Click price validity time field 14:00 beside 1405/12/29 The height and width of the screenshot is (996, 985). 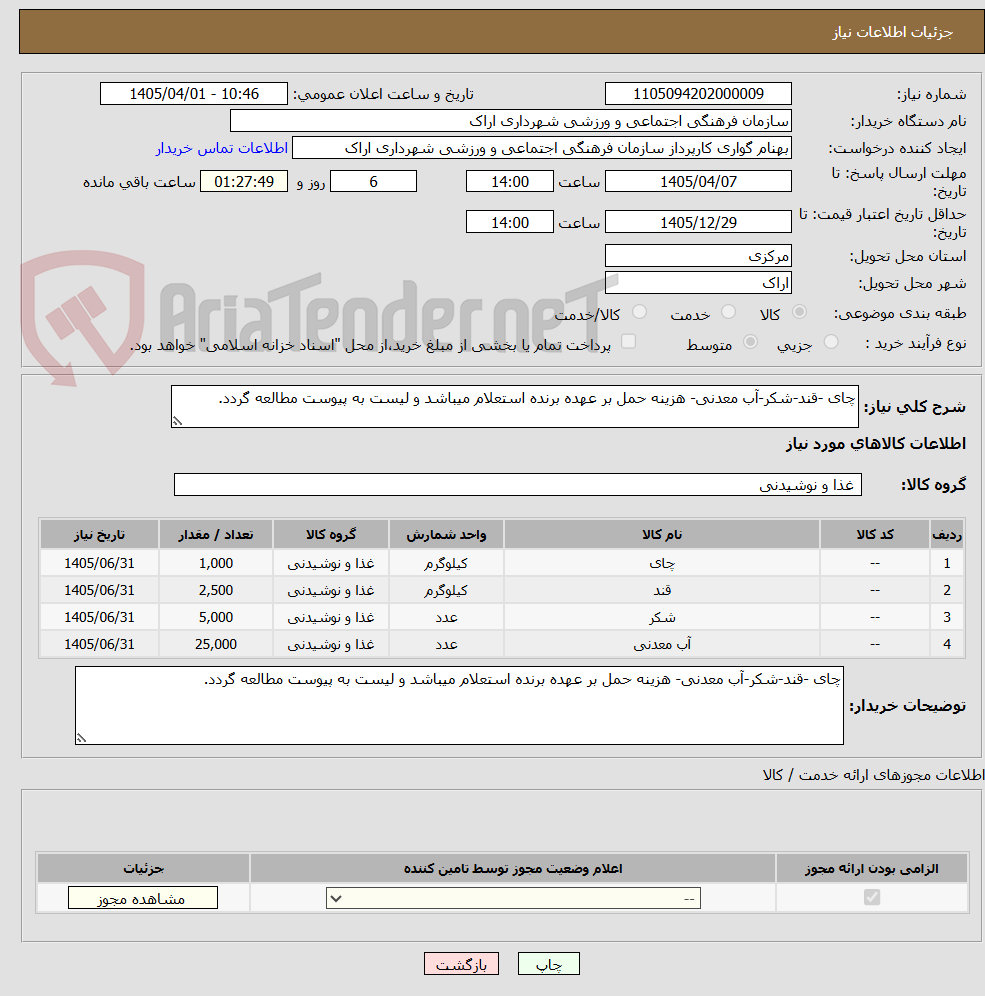click(x=509, y=222)
